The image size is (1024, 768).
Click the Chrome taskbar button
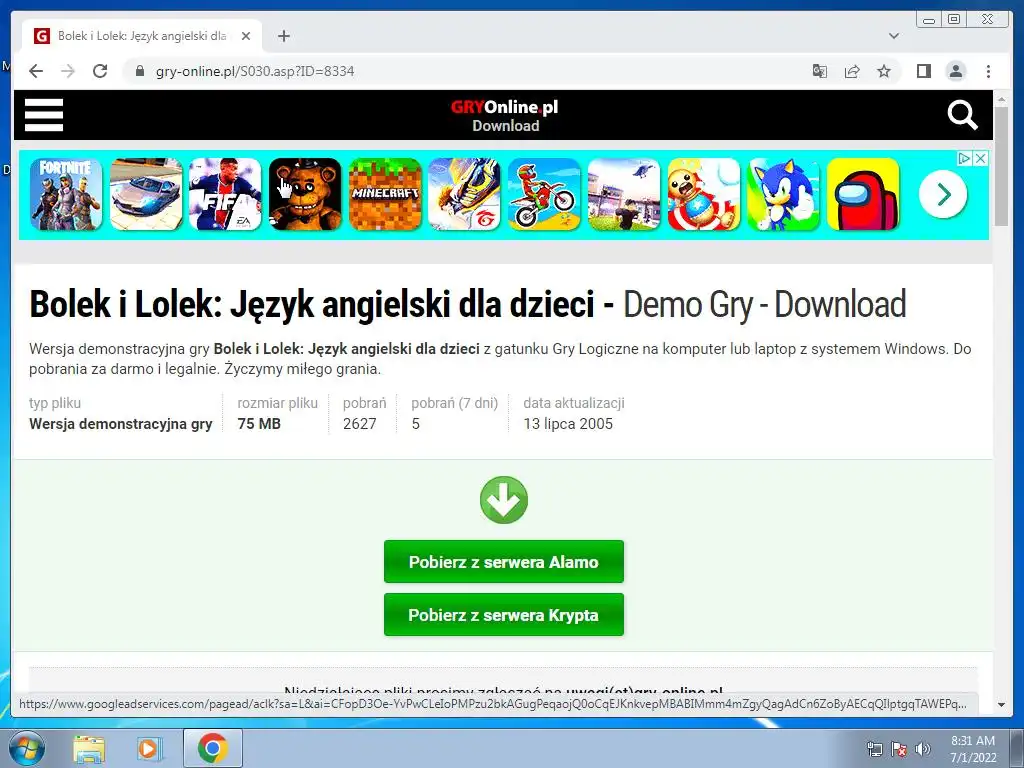tap(212, 748)
